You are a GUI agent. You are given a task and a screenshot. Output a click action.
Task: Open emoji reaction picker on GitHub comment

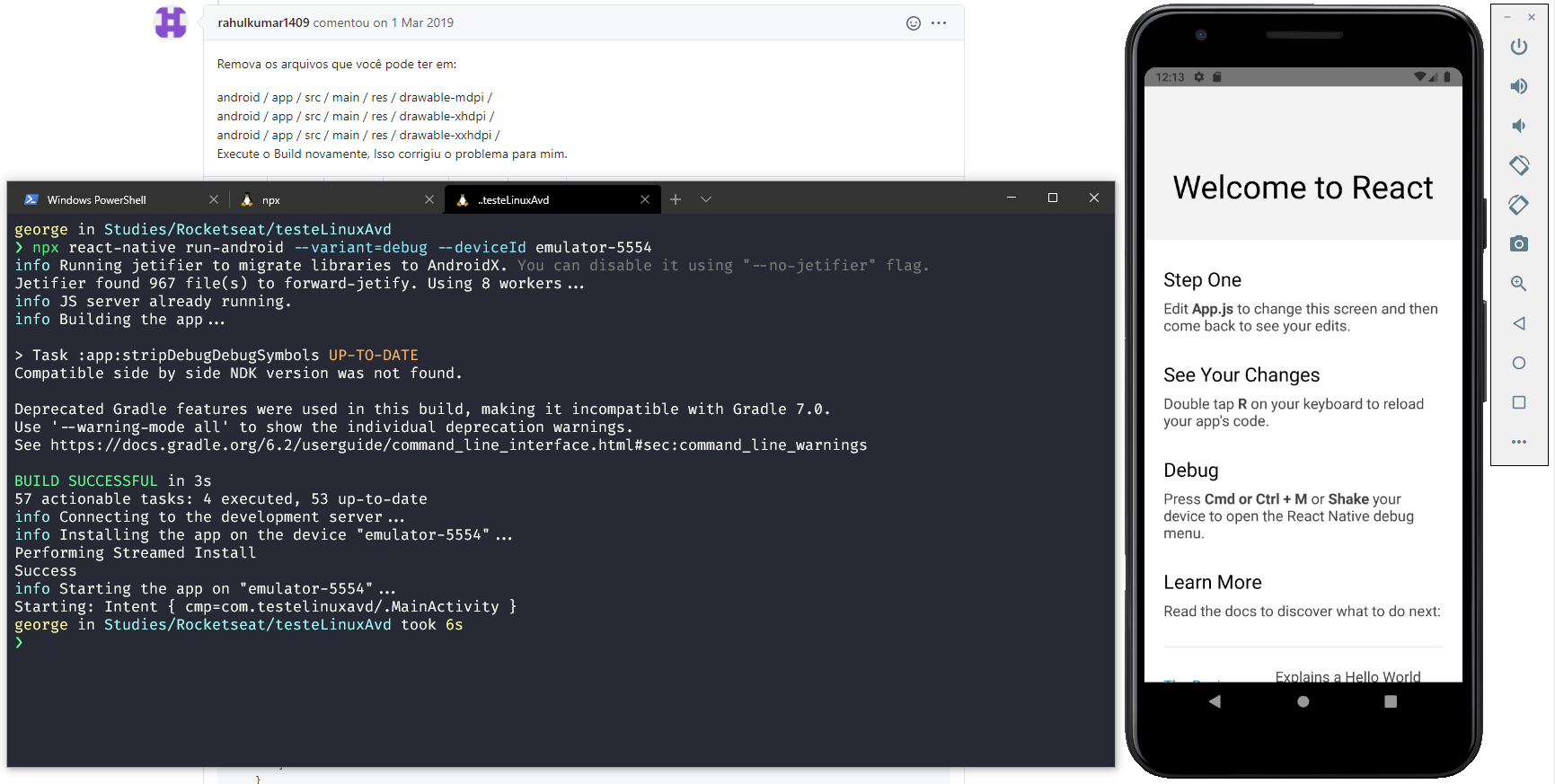[x=913, y=23]
